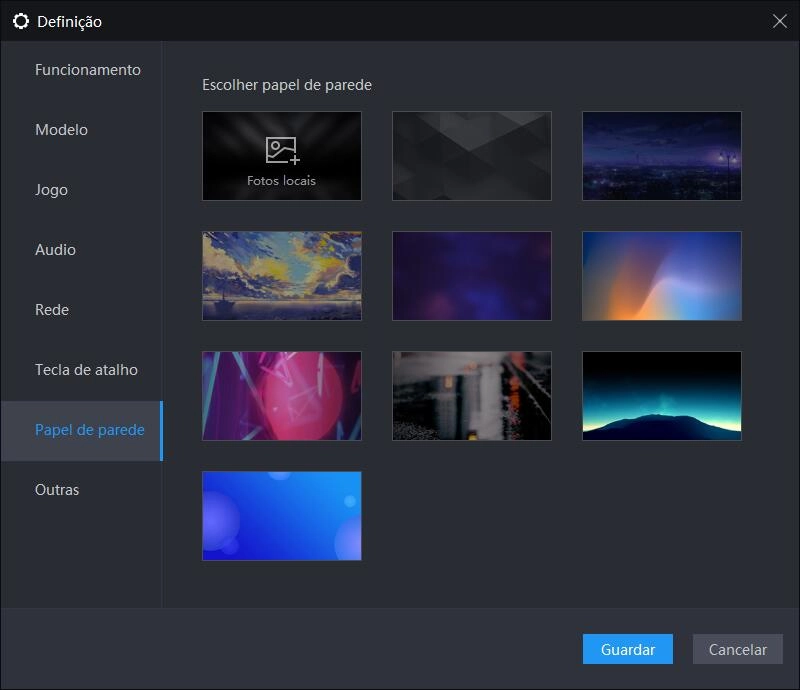
Task: Choose the night city wallpaper
Action: pyautogui.click(x=661, y=156)
